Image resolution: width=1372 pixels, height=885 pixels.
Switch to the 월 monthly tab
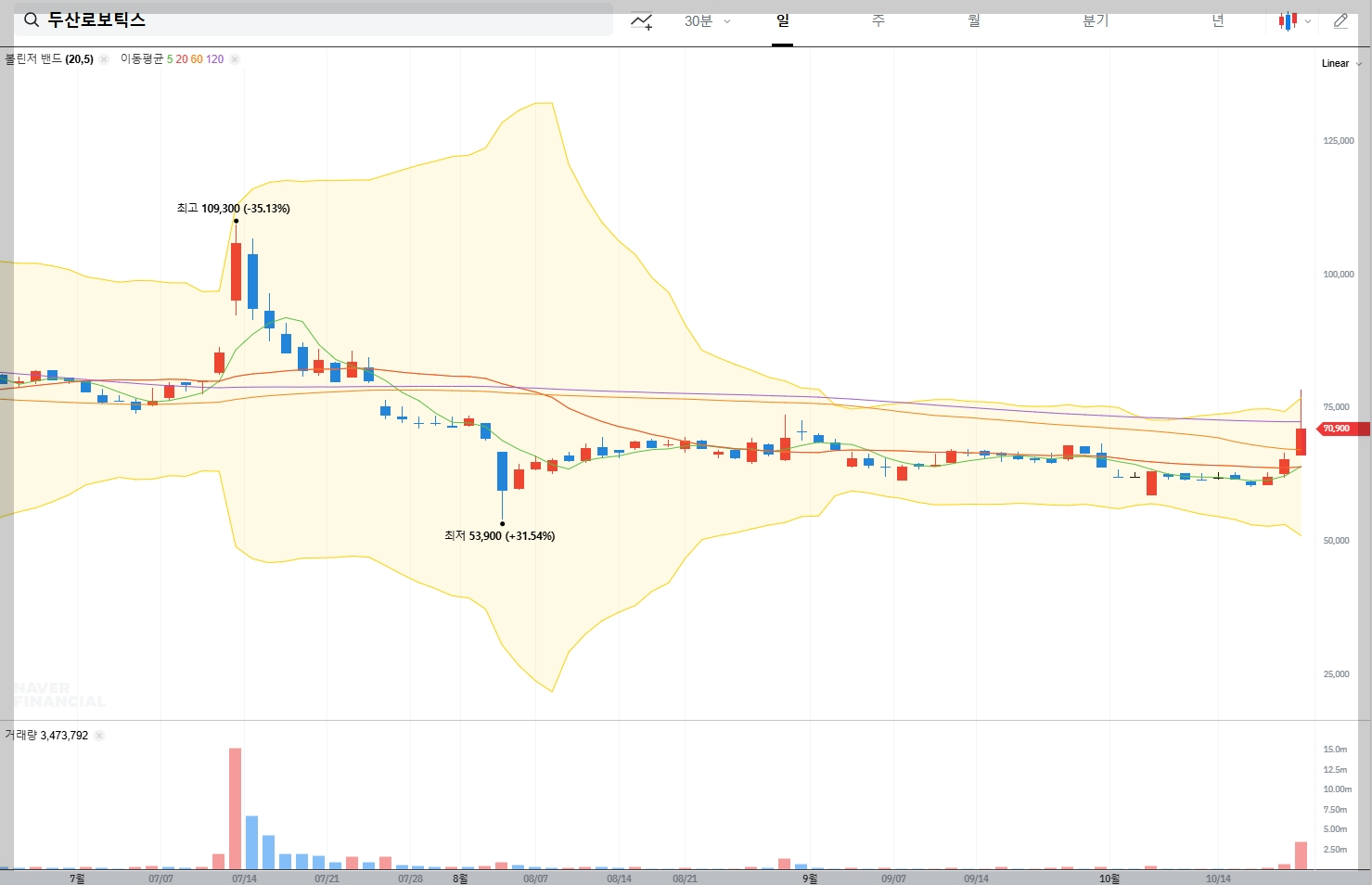coord(974,20)
